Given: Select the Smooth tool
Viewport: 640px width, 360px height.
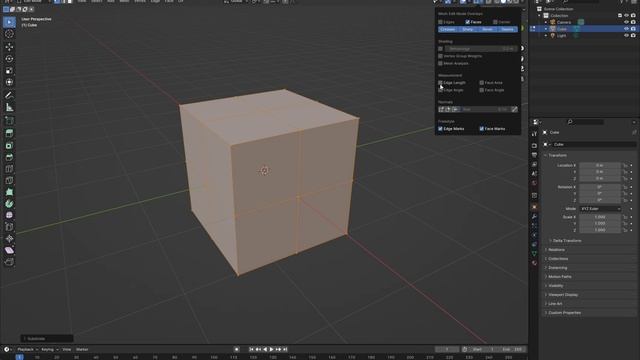Looking at the screenshot, I should point(9,215).
